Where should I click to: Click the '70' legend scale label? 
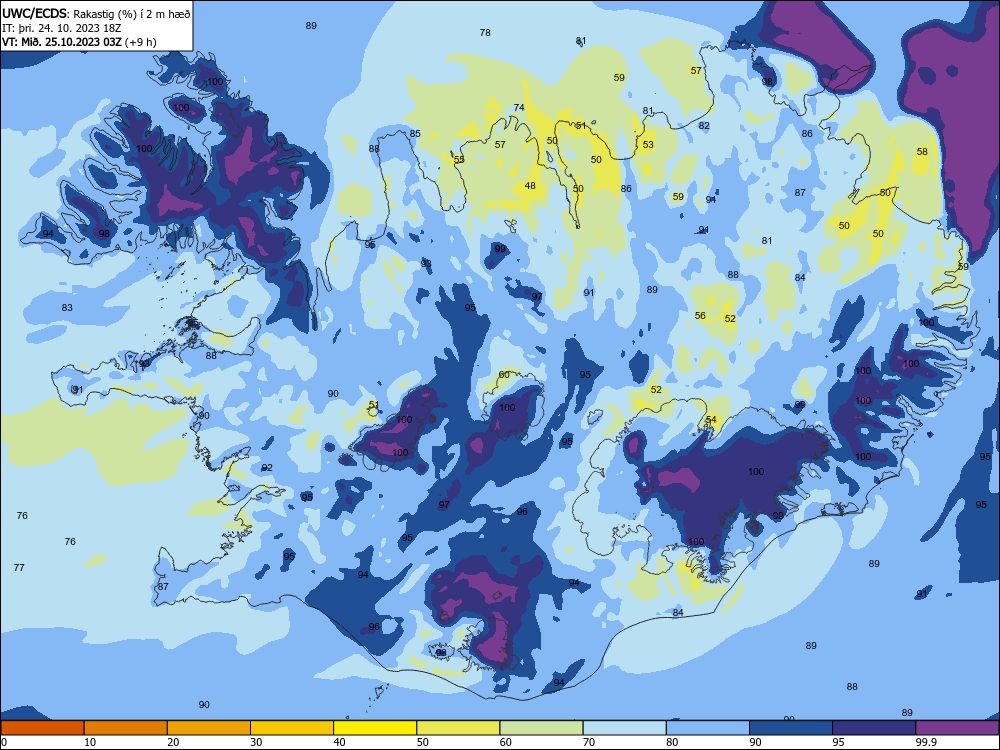pos(589,742)
